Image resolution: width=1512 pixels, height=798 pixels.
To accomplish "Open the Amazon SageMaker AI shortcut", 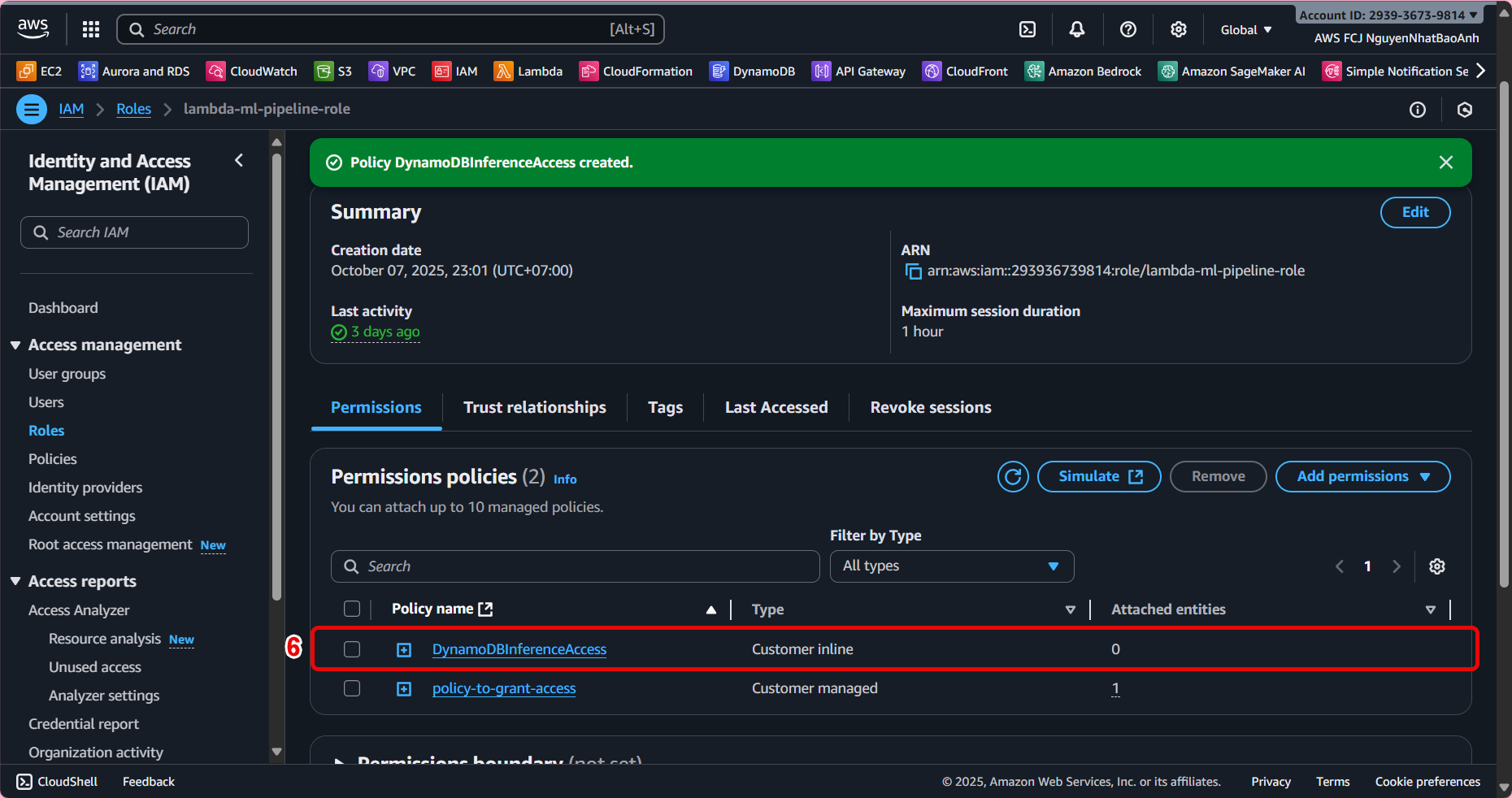I will click(1232, 72).
